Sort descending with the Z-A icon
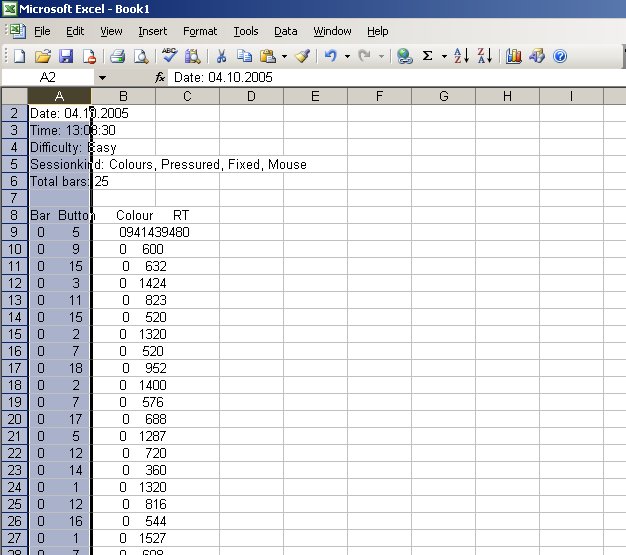This screenshot has height=555, width=626. [485, 56]
